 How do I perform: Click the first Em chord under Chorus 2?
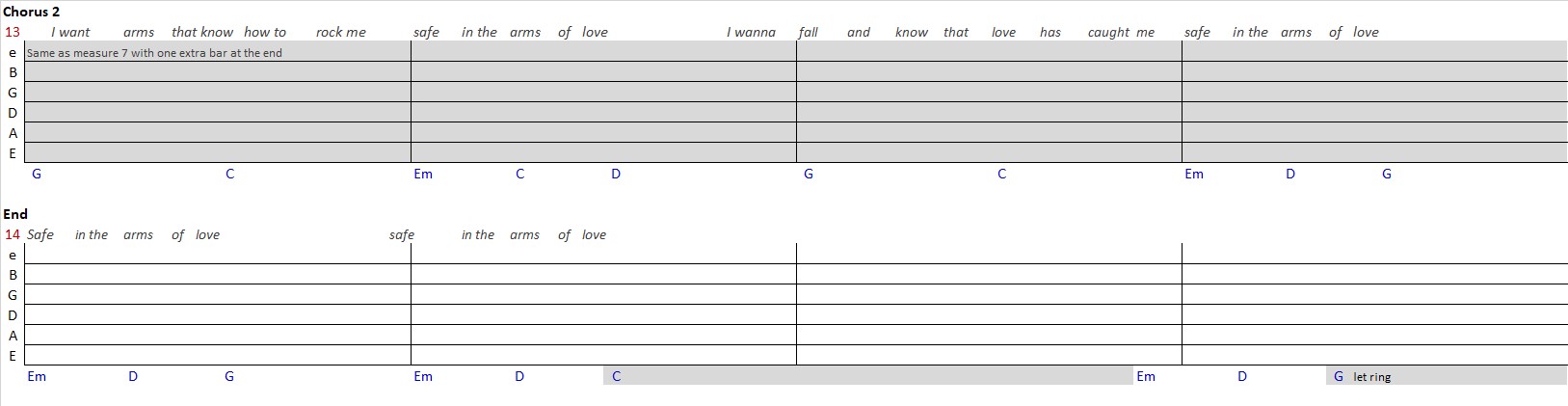point(423,174)
